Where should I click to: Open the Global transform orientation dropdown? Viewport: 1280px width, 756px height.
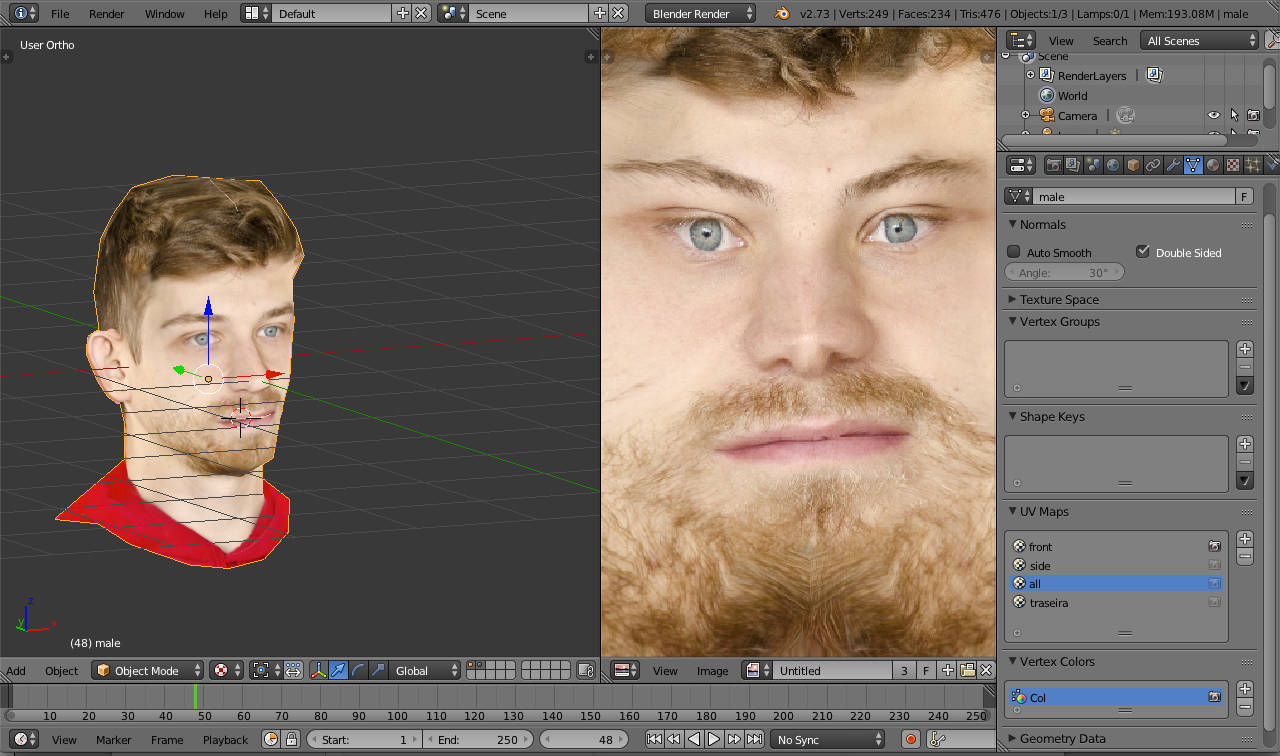pyautogui.click(x=427, y=670)
